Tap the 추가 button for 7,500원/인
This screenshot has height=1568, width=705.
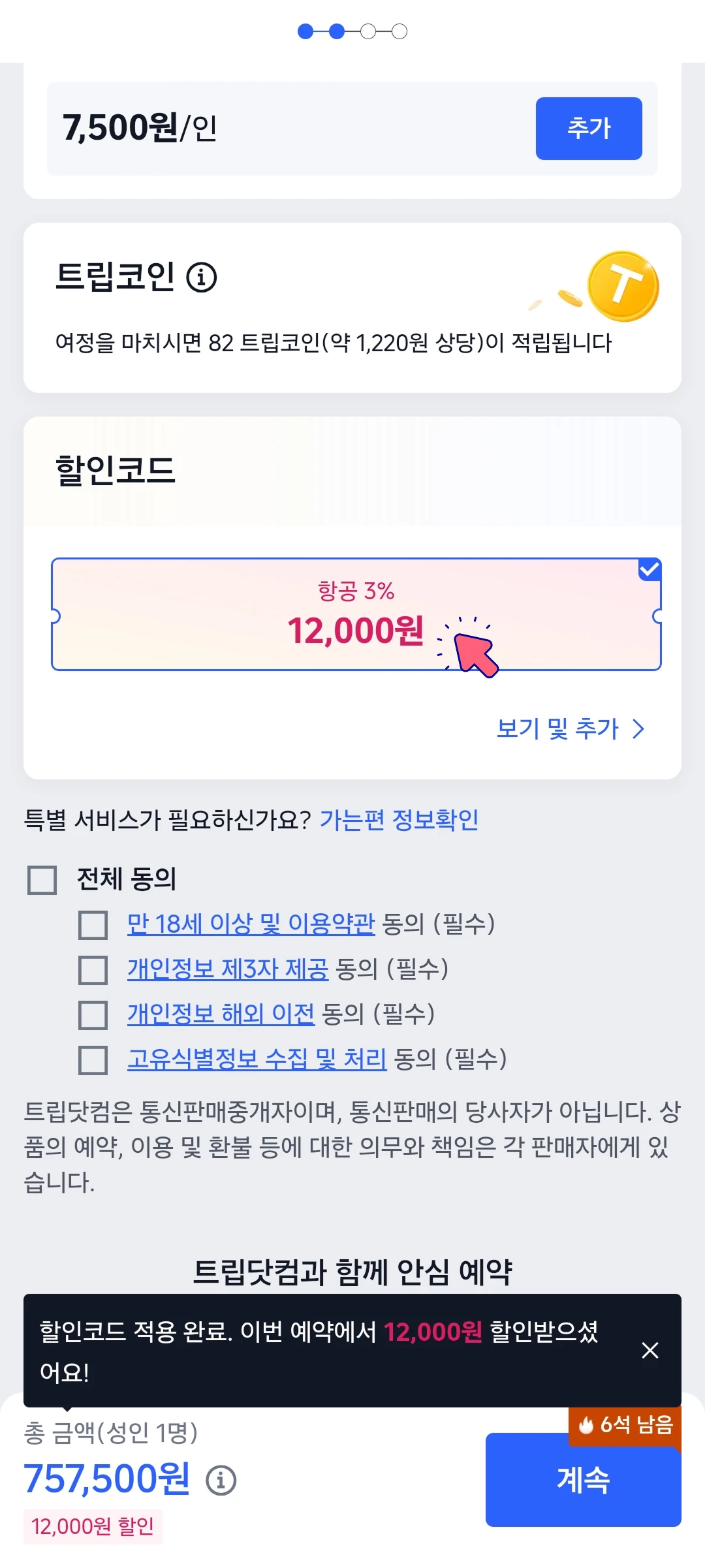coord(589,129)
